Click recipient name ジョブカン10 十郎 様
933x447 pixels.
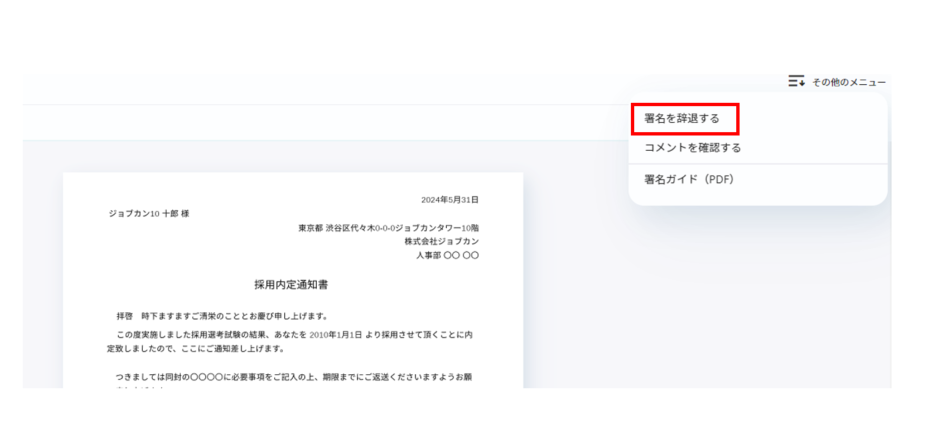(x=149, y=214)
